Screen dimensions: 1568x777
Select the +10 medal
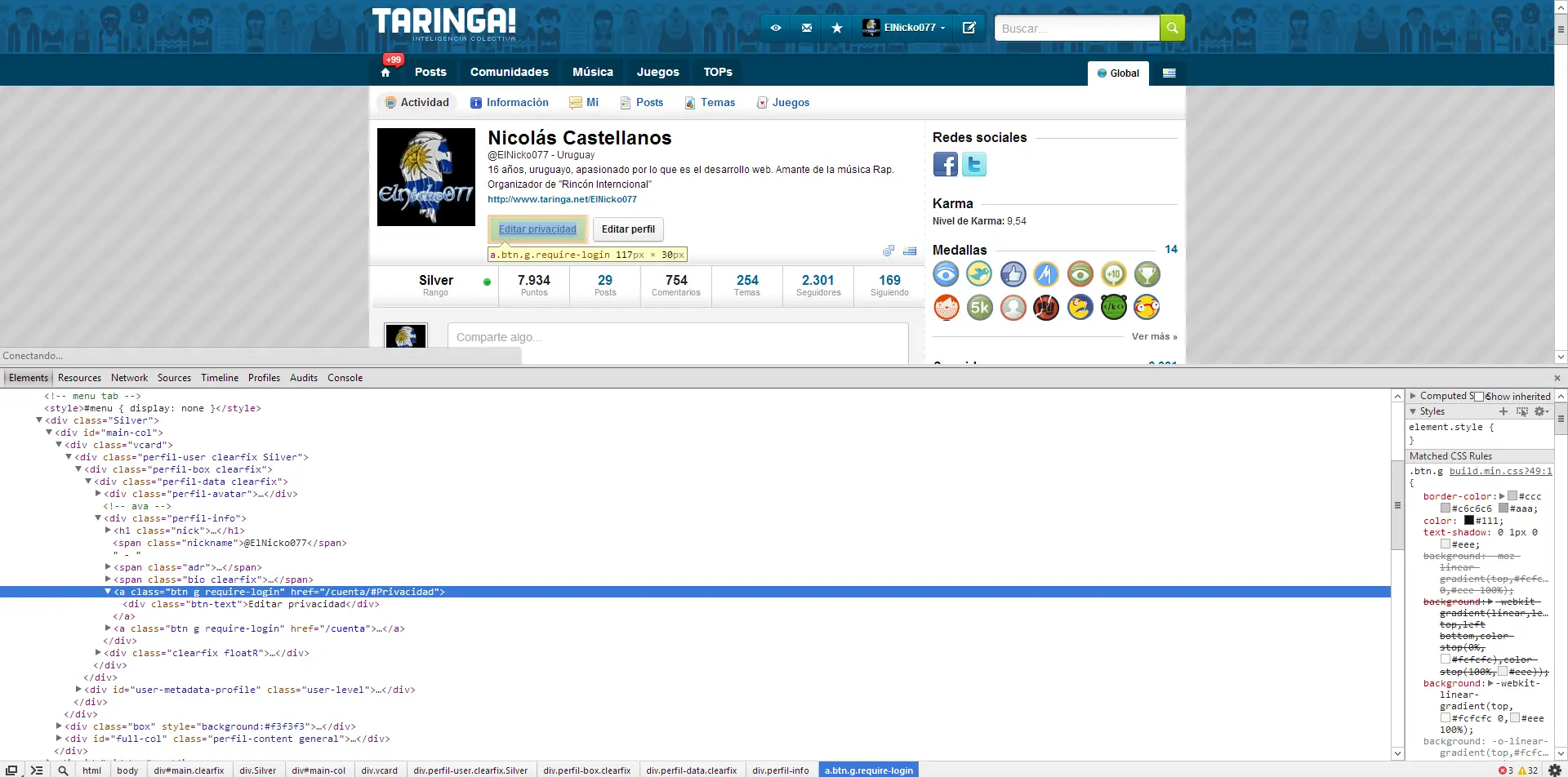pyautogui.click(x=1113, y=274)
